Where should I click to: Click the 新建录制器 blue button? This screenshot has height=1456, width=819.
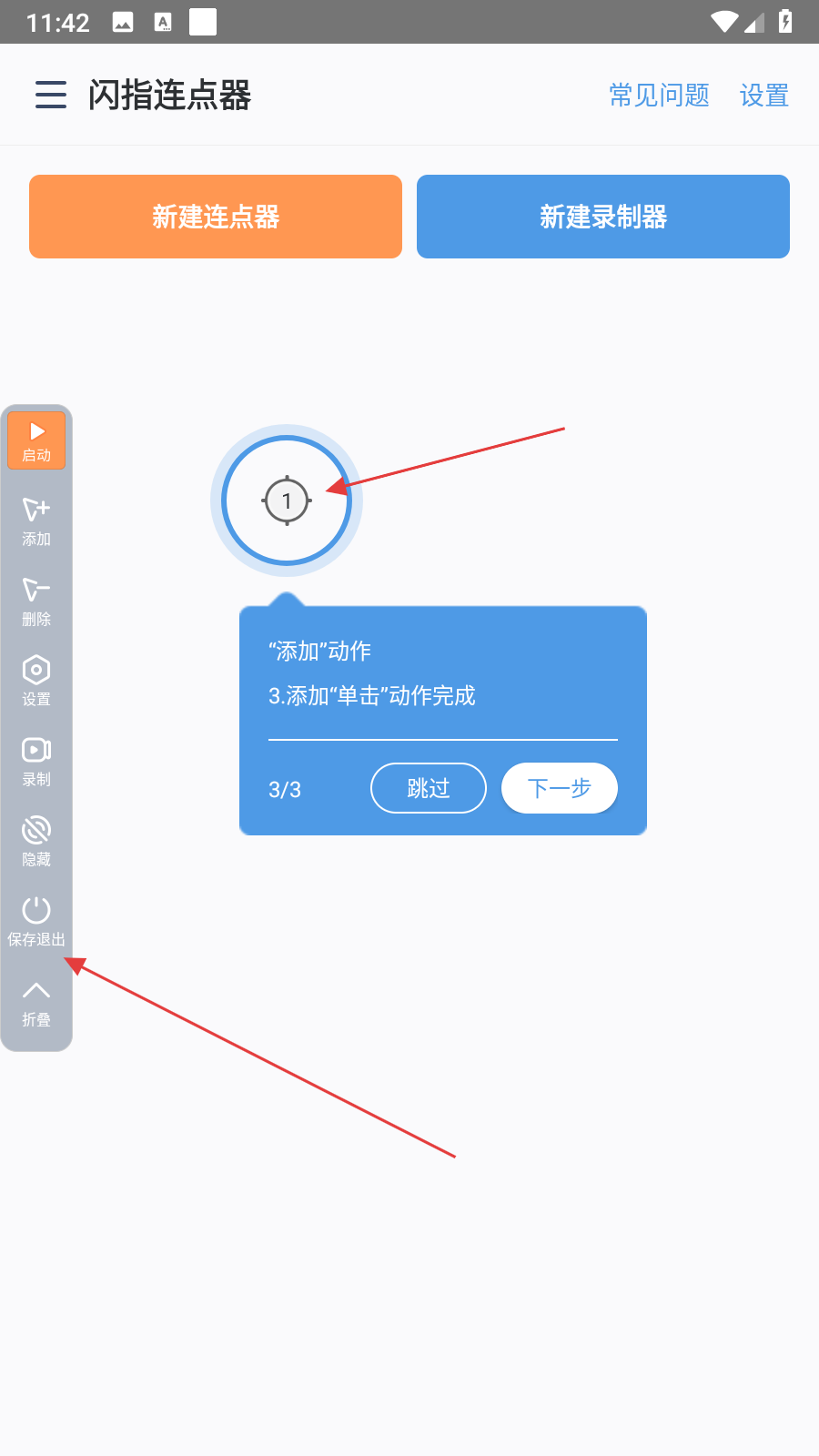(x=603, y=217)
